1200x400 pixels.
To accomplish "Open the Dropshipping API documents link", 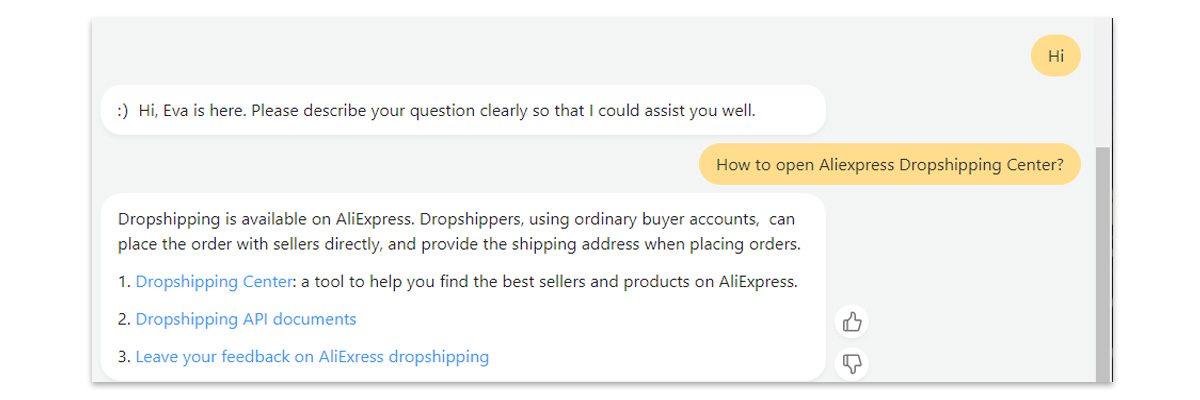I will 246,319.
